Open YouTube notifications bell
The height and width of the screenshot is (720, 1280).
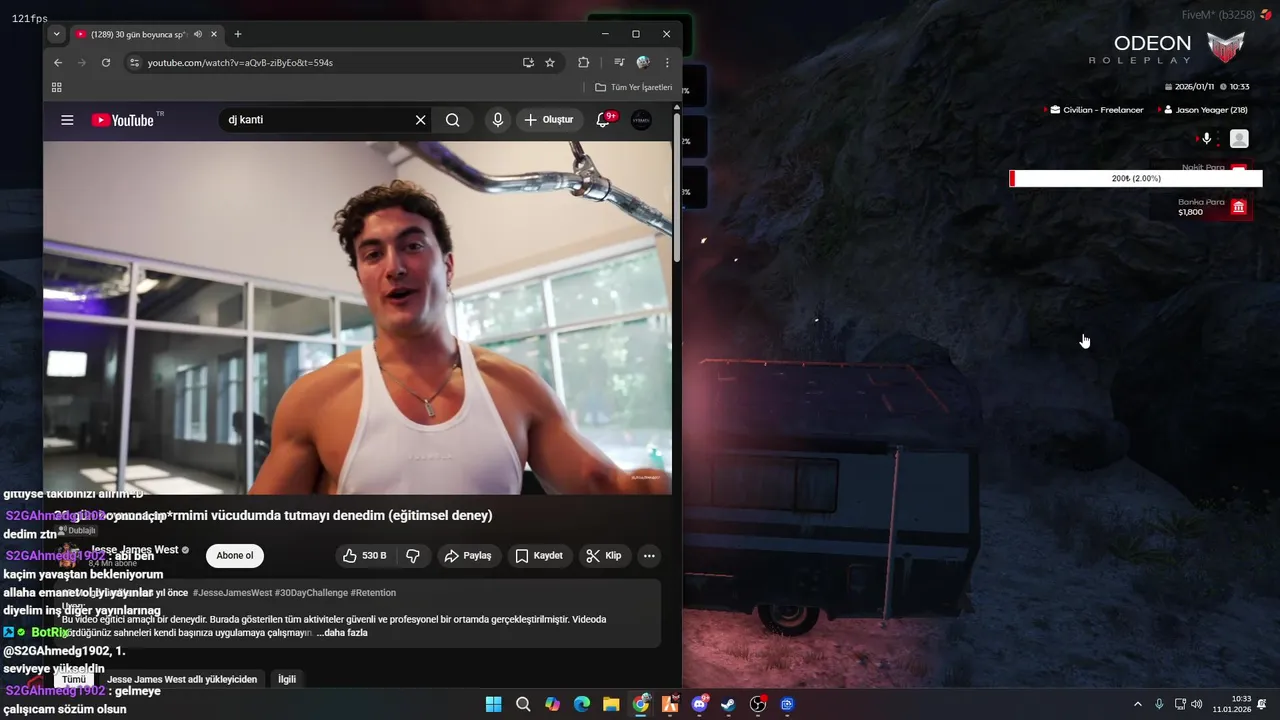tap(603, 120)
